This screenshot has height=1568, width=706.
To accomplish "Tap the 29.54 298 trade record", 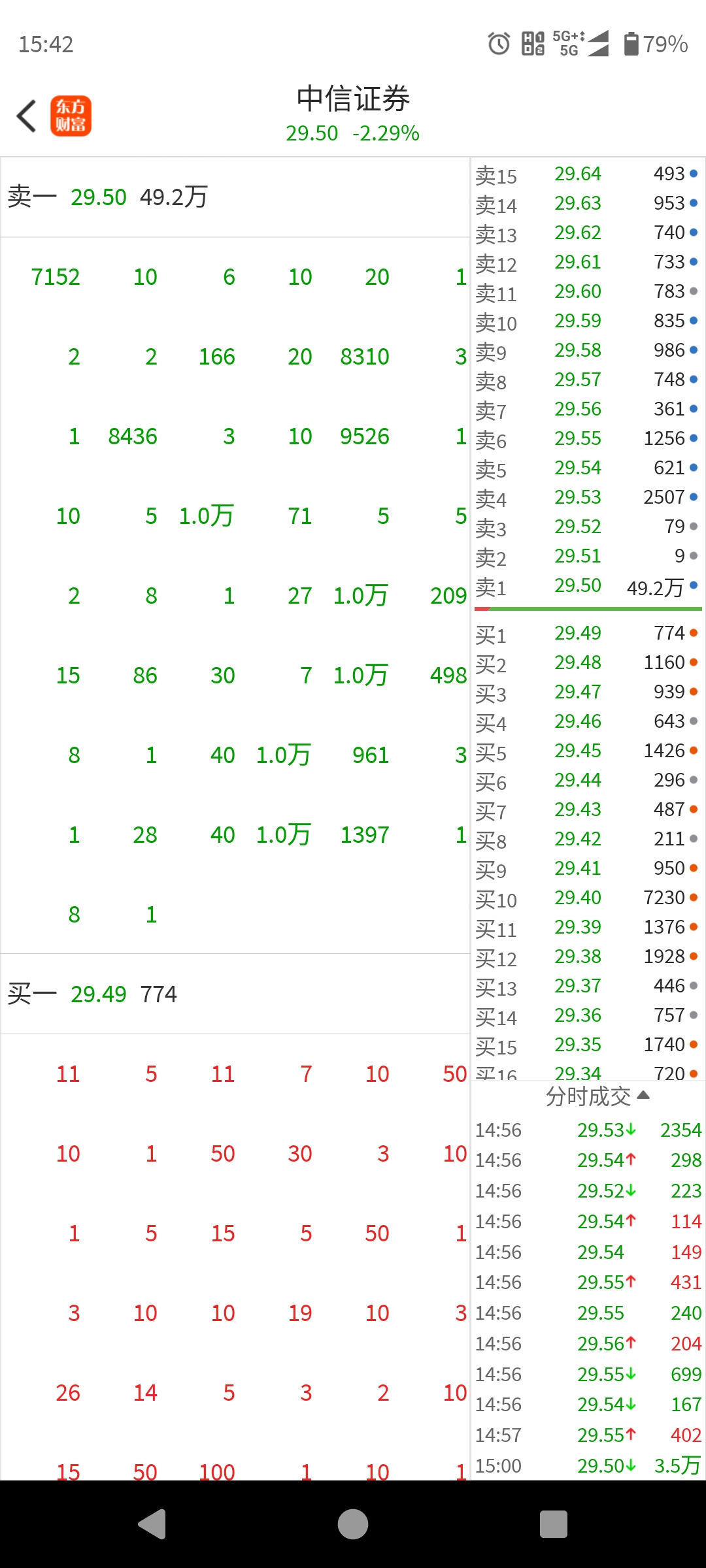I will 588,1160.
